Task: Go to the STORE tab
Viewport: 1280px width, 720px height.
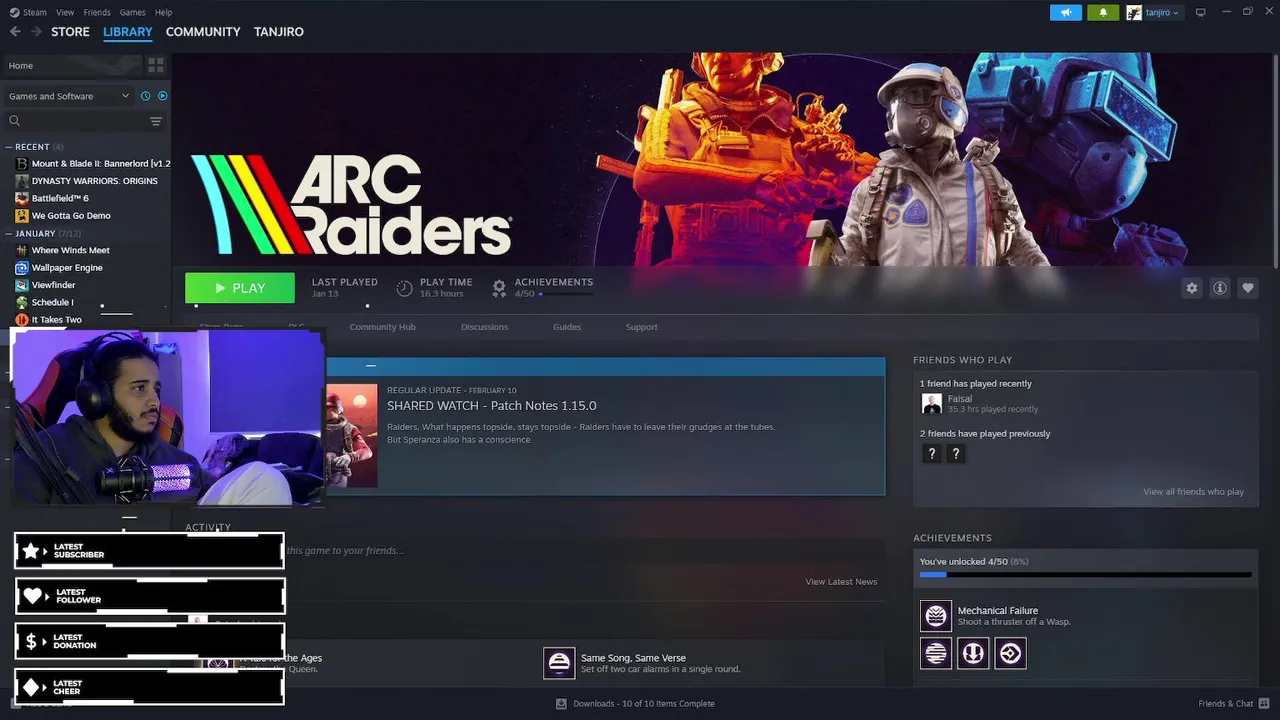Action: (70, 32)
